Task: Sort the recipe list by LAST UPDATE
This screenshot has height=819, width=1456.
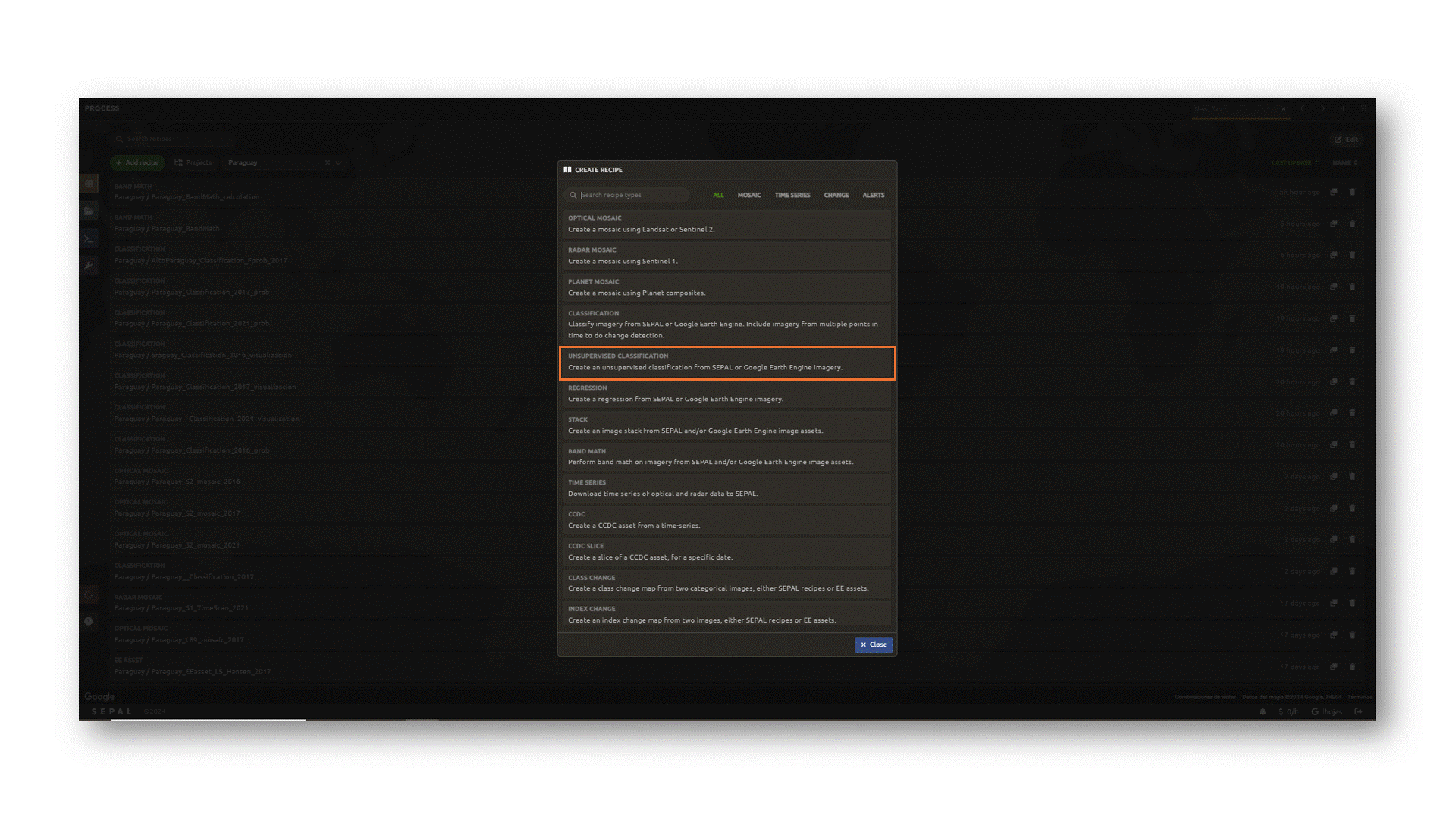Action: (x=1294, y=162)
